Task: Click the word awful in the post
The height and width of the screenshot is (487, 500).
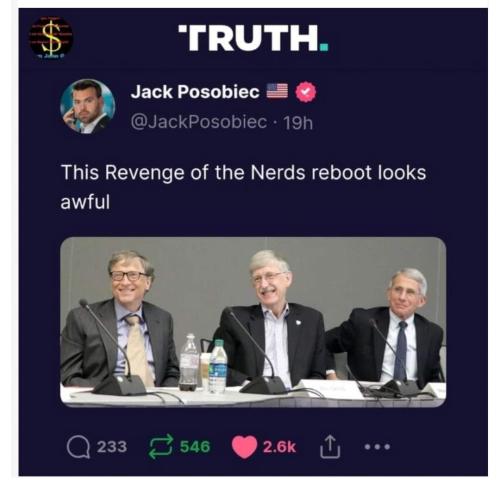Action: coord(85,202)
